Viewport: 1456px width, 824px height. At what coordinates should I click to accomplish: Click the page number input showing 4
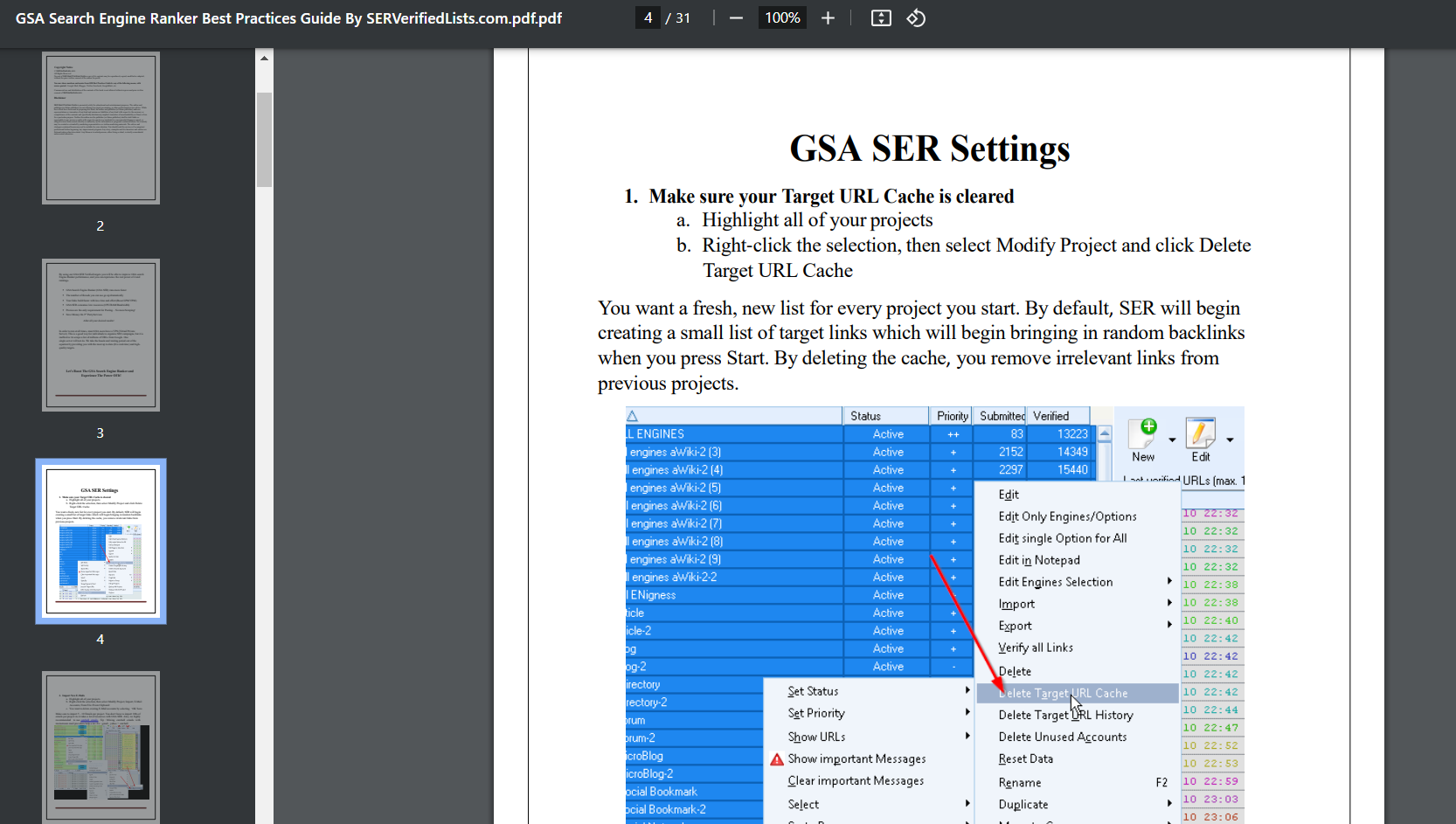pyautogui.click(x=648, y=18)
